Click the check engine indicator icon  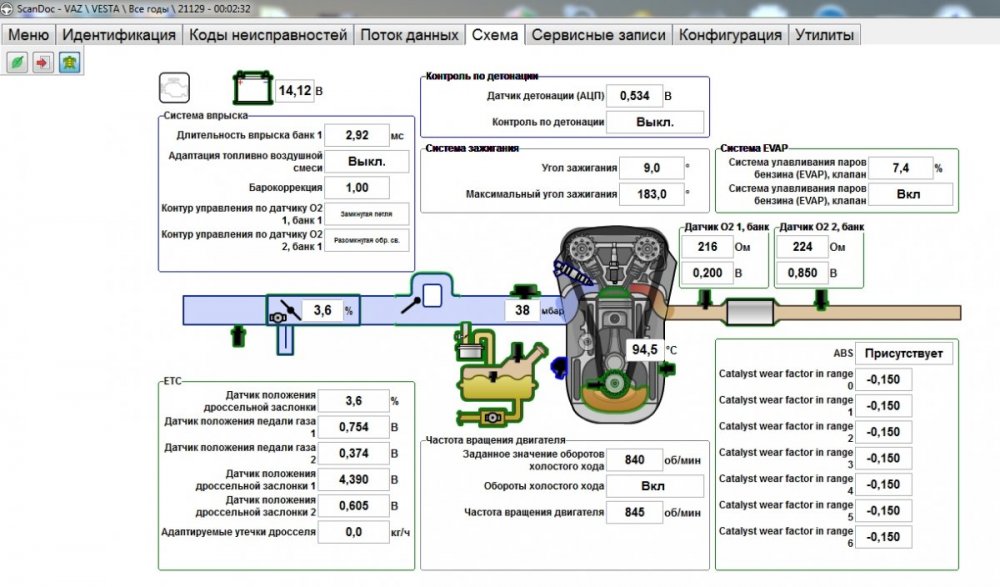pos(174,86)
